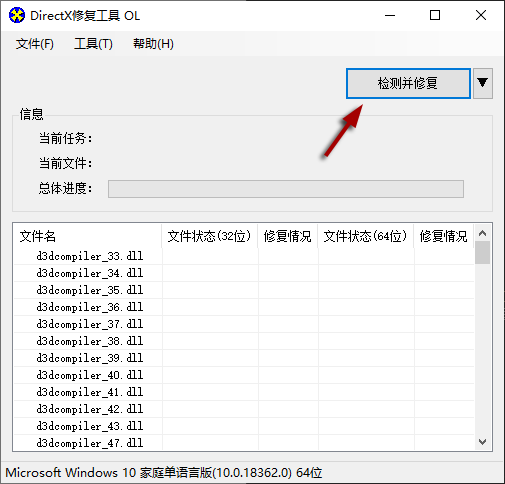
Task: Maximize the DirectX repair tool window
Action: [435, 15]
